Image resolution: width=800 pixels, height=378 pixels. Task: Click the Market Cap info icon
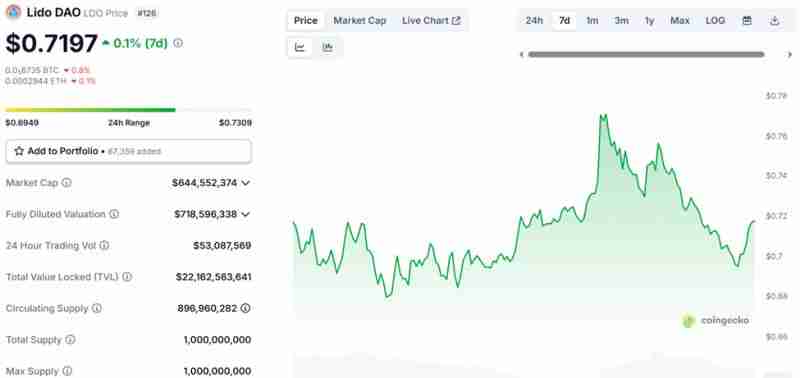click(66, 183)
